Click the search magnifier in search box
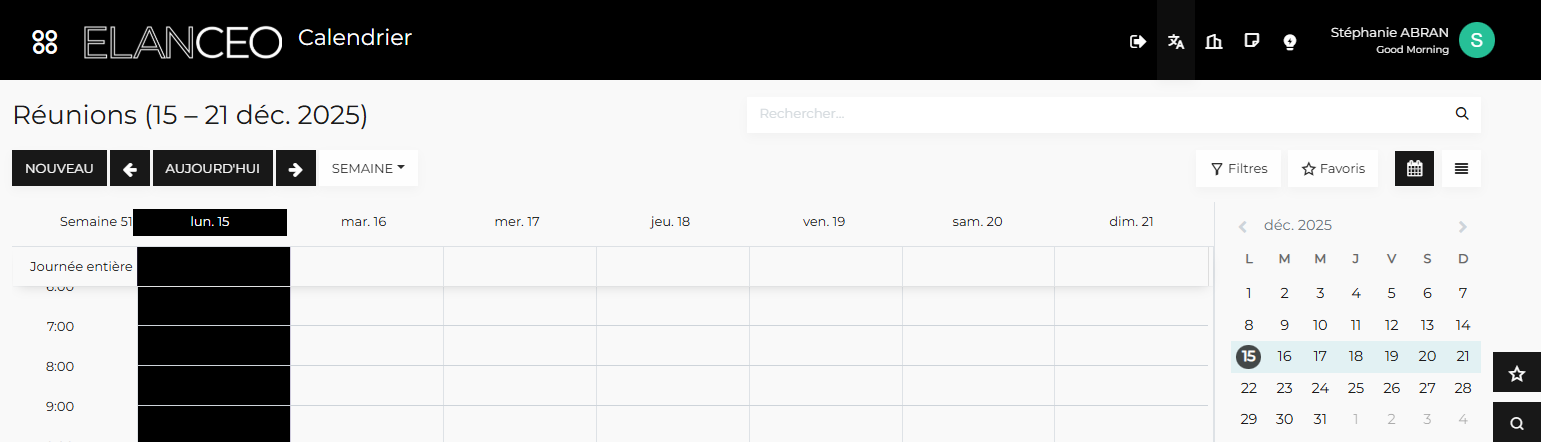Image resolution: width=1541 pixels, height=442 pixels. click(x=1462, y=114)
